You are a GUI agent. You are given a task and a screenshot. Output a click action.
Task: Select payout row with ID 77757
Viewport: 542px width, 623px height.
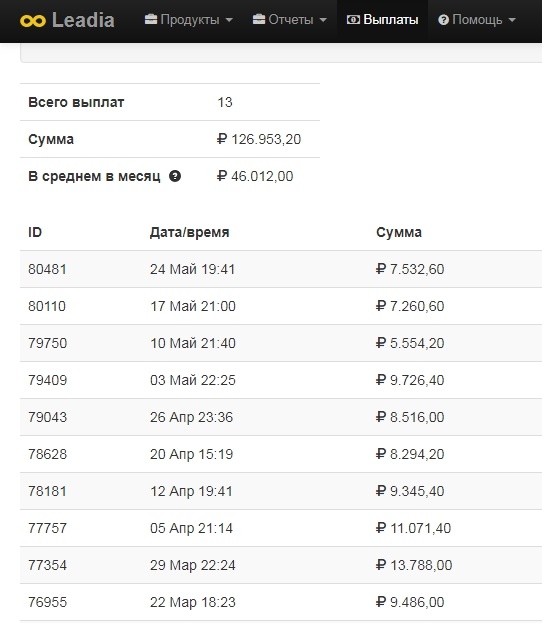coord(281,528)
